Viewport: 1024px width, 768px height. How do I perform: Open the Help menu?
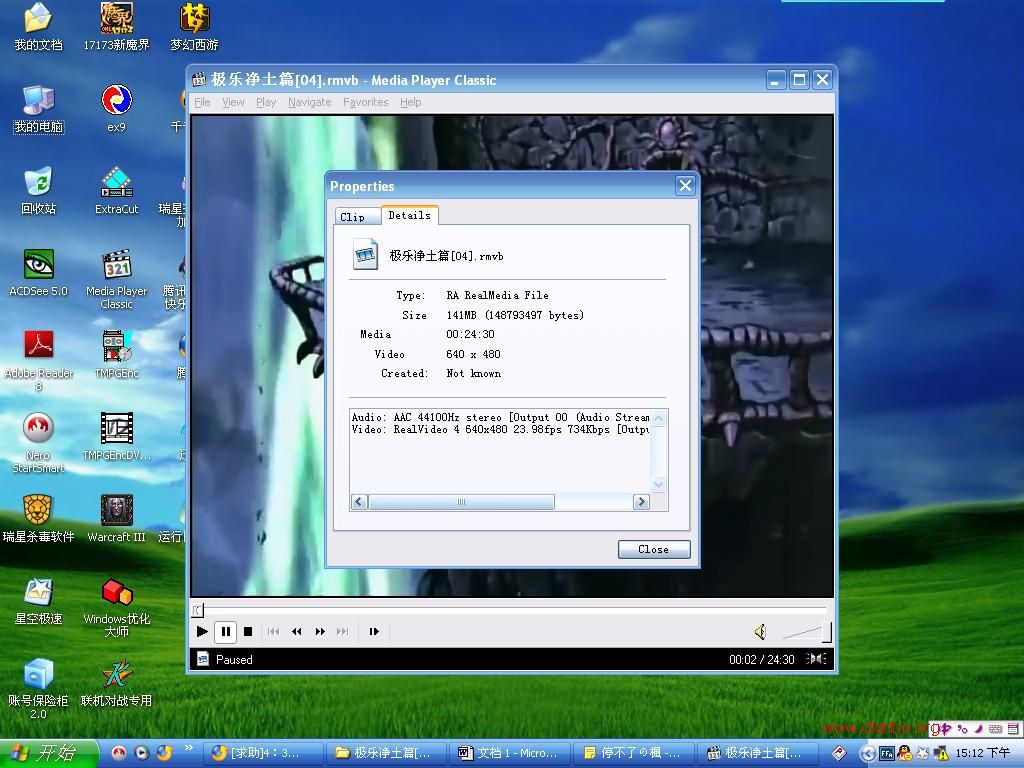[x=411, y=103]
